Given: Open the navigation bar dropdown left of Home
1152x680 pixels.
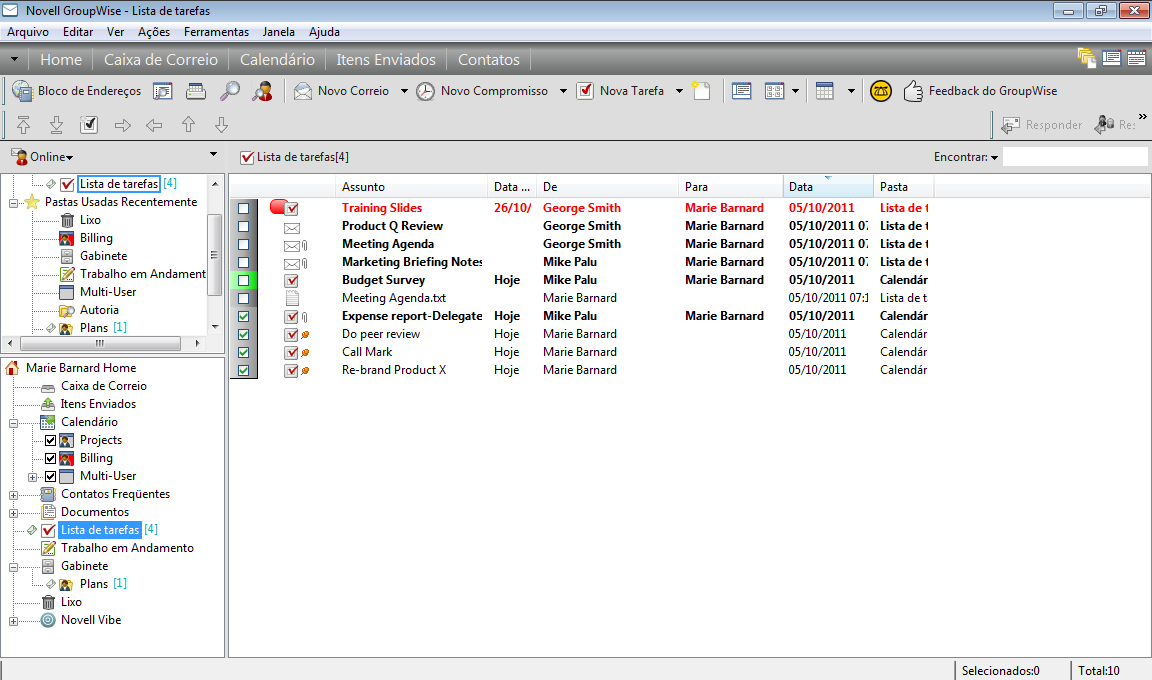Looking at the screenshot, I should [x=14, y=59].
